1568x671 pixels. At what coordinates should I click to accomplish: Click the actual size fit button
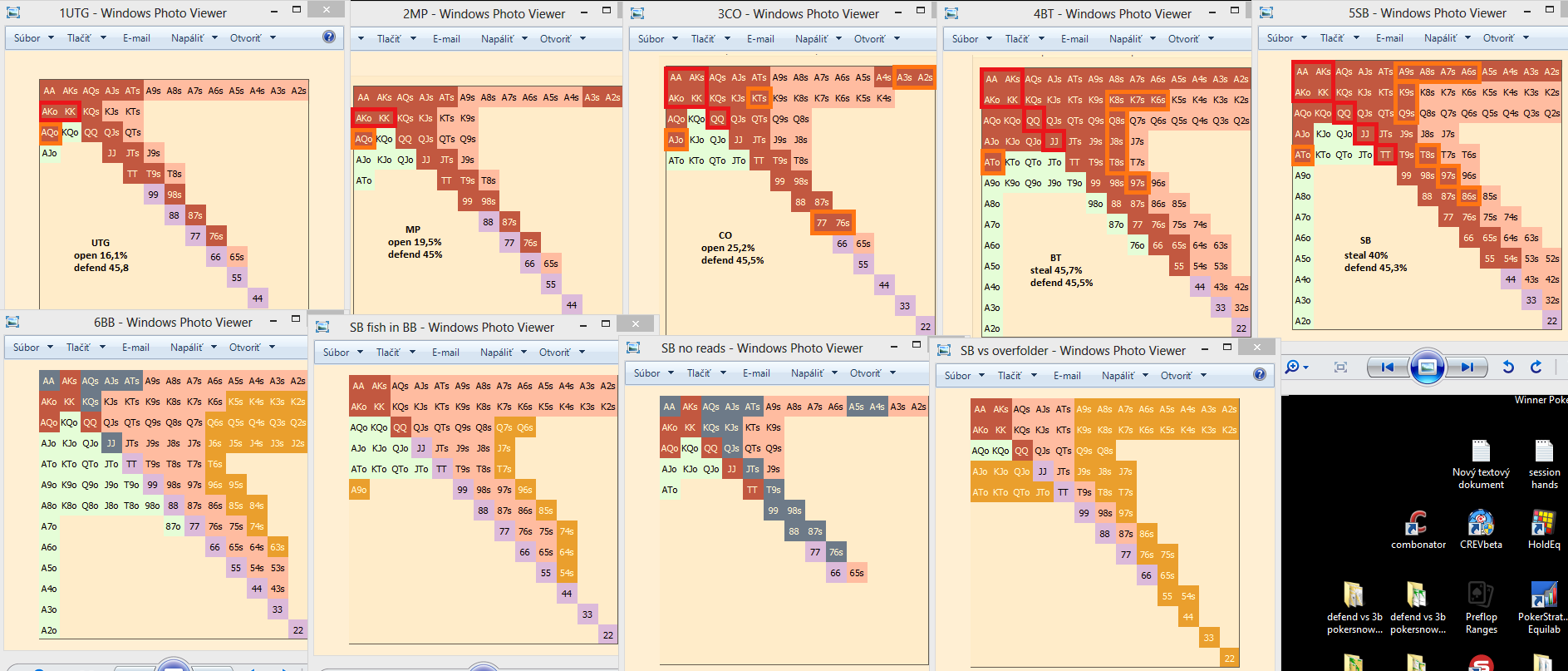(1340, 367)
